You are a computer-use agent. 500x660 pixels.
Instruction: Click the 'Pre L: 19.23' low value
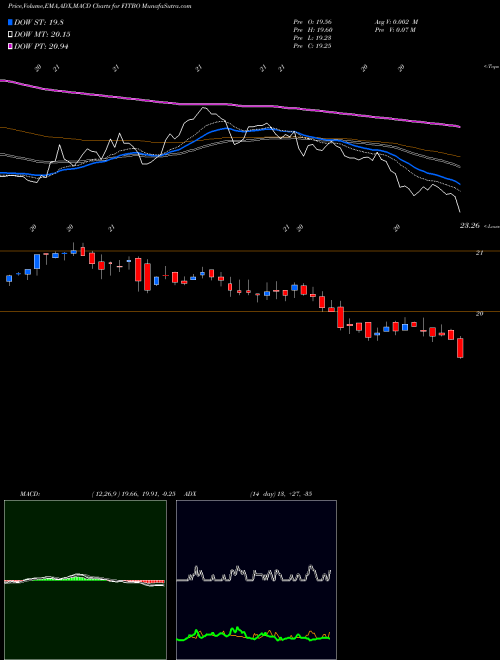312,38
